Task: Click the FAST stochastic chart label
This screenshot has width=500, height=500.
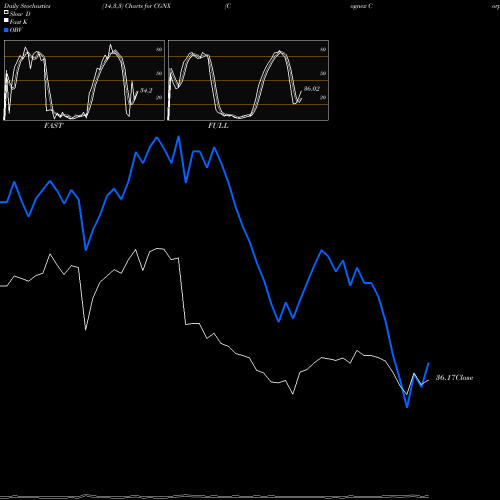Action: point(53,126)
